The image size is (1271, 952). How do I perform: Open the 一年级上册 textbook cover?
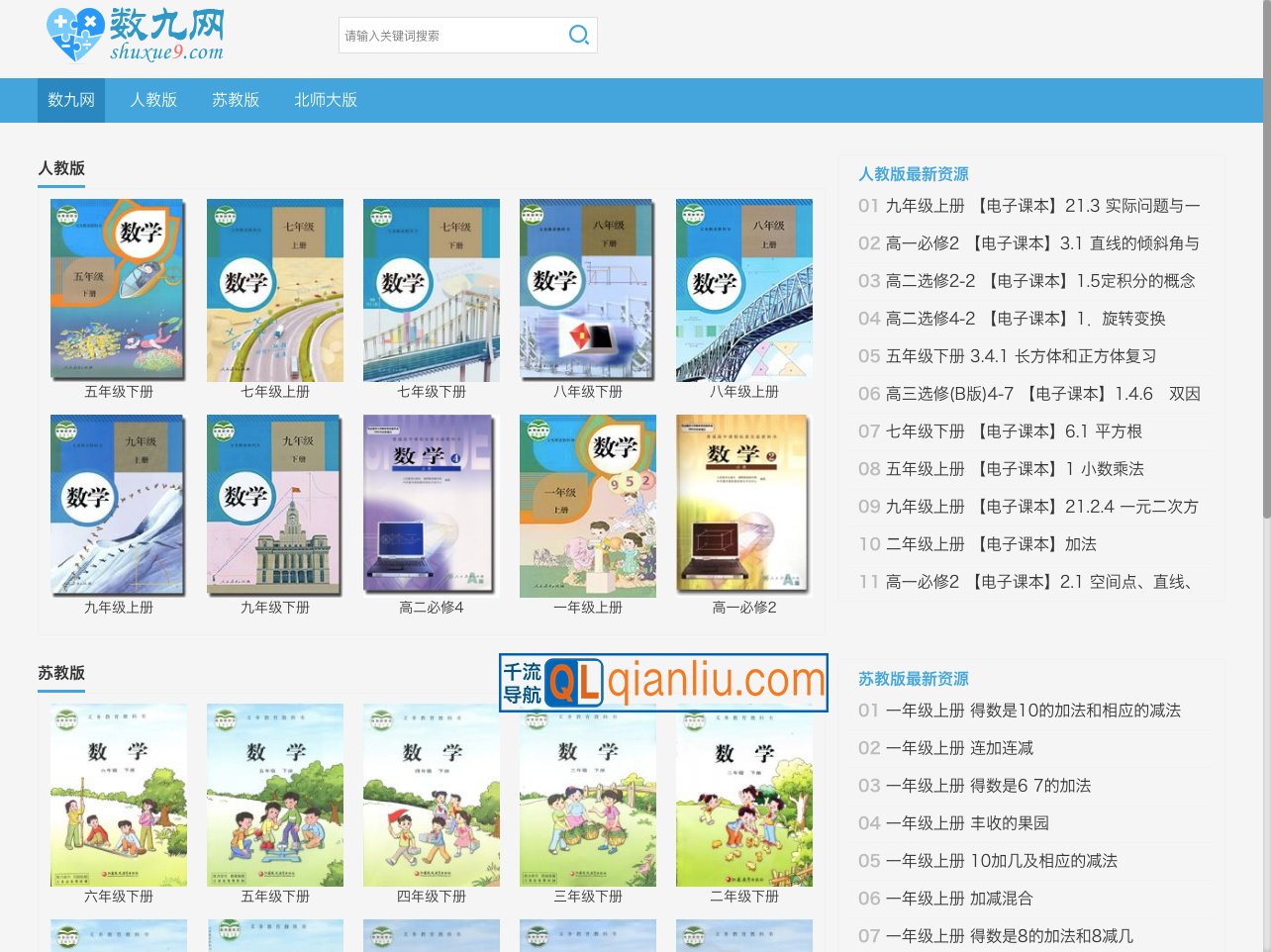click(587, 506)
